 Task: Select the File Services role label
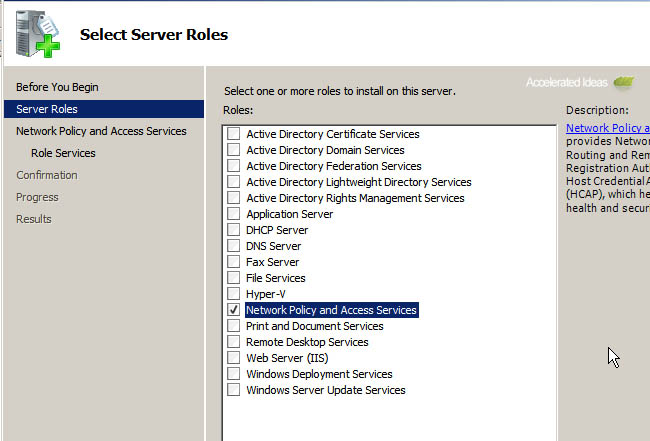(x=276, y=278)
